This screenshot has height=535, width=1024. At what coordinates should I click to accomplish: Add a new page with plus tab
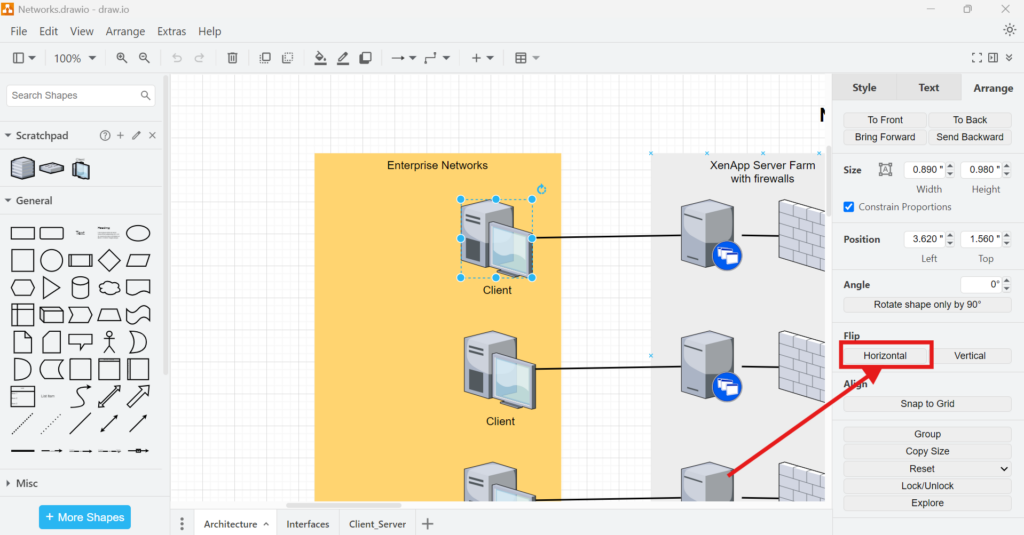428,524
